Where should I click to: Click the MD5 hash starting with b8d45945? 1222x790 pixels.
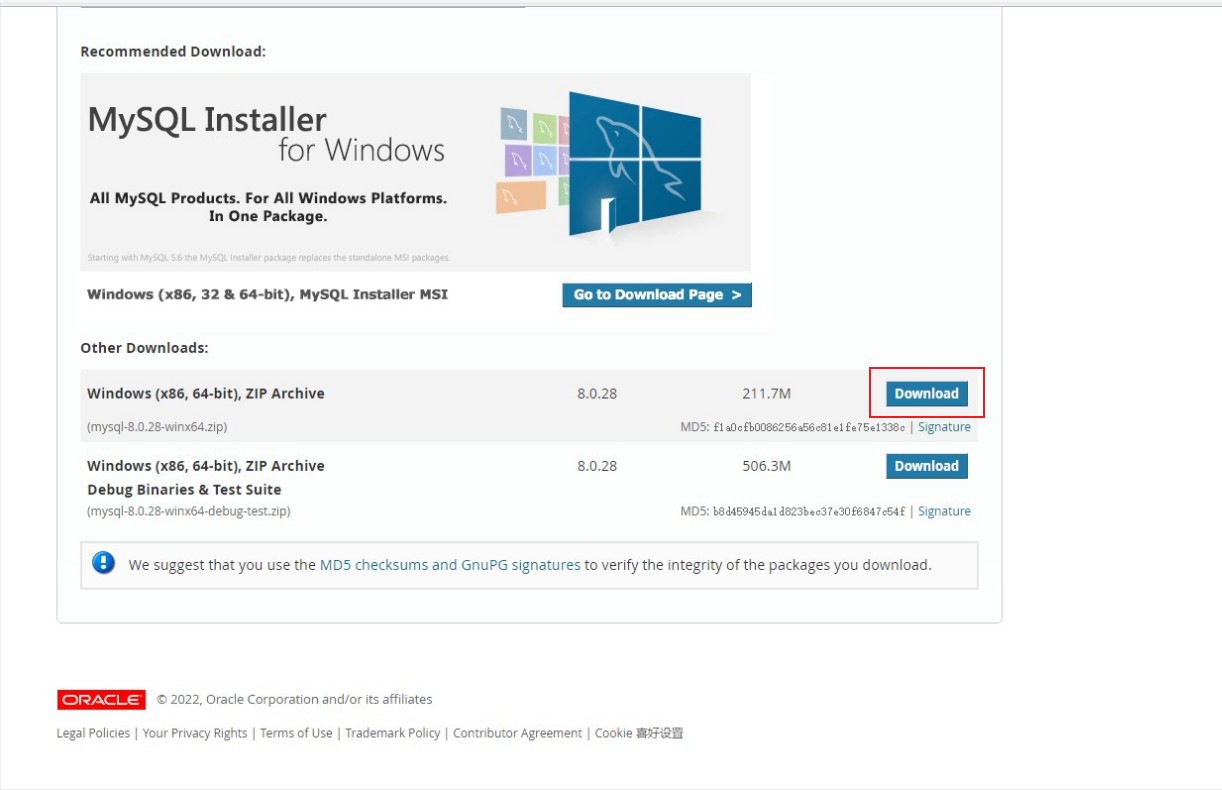click(x=808, y=511)
